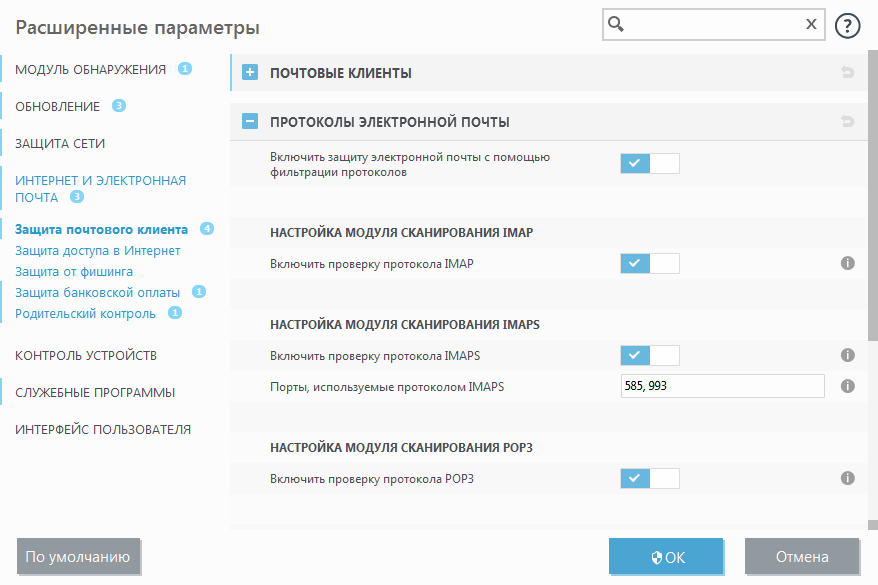Toggle off IMAP protocol checking

[x=648, y=263]
